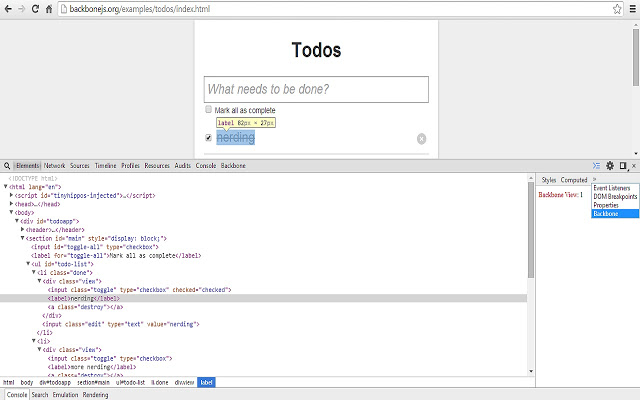Open the browser home page
Screen dimensions: 640x400
click(x=49, y=9)
